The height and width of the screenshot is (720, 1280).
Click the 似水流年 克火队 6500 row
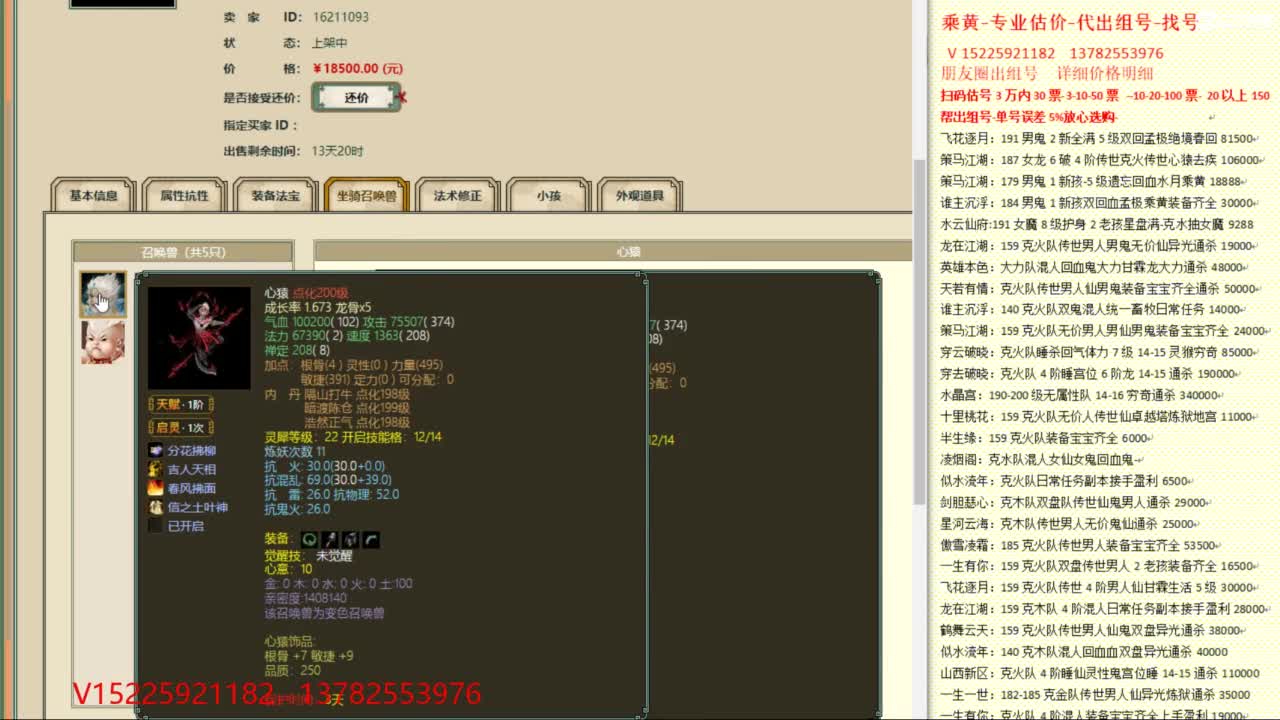(1067, 481)
